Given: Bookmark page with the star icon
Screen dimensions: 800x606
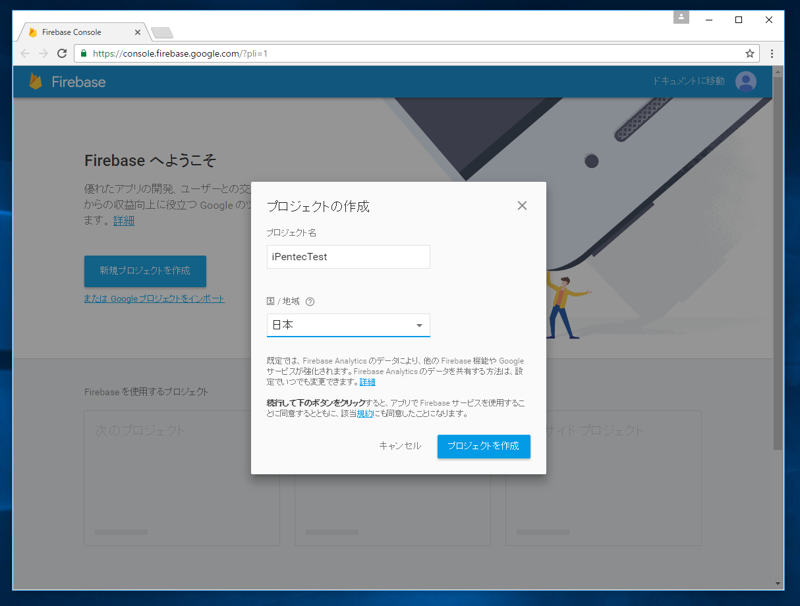Looking at the screenshot, I should pos(749,54).
